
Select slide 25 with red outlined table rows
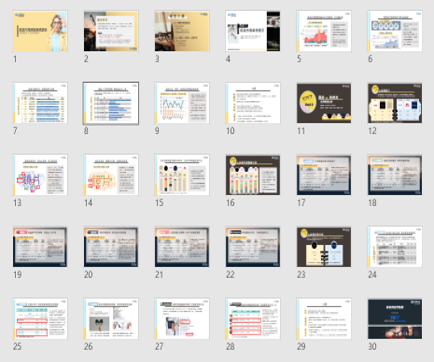click(x=40, y=319)
